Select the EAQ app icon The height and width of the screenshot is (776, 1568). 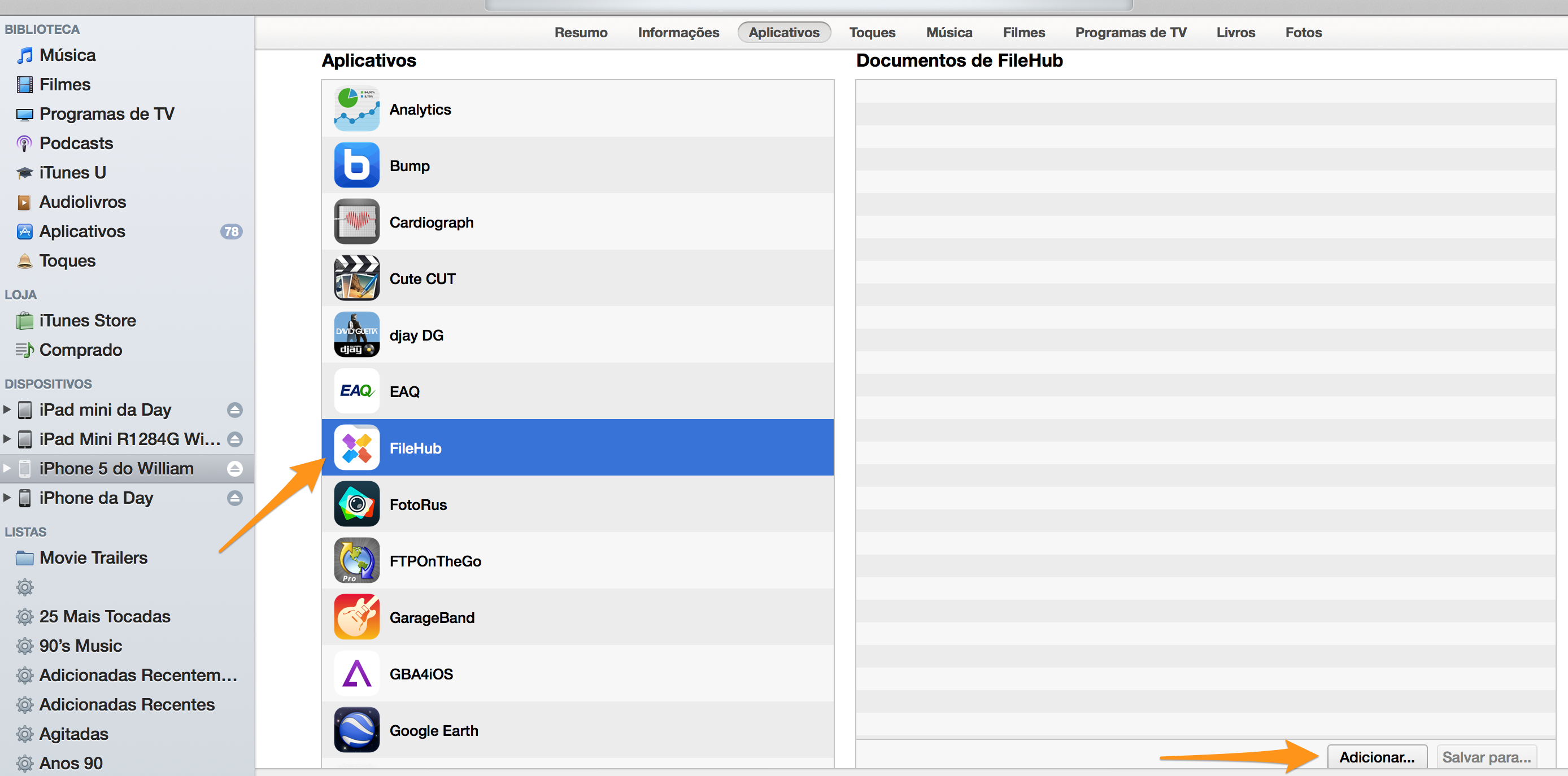click(x=356, y=391)
